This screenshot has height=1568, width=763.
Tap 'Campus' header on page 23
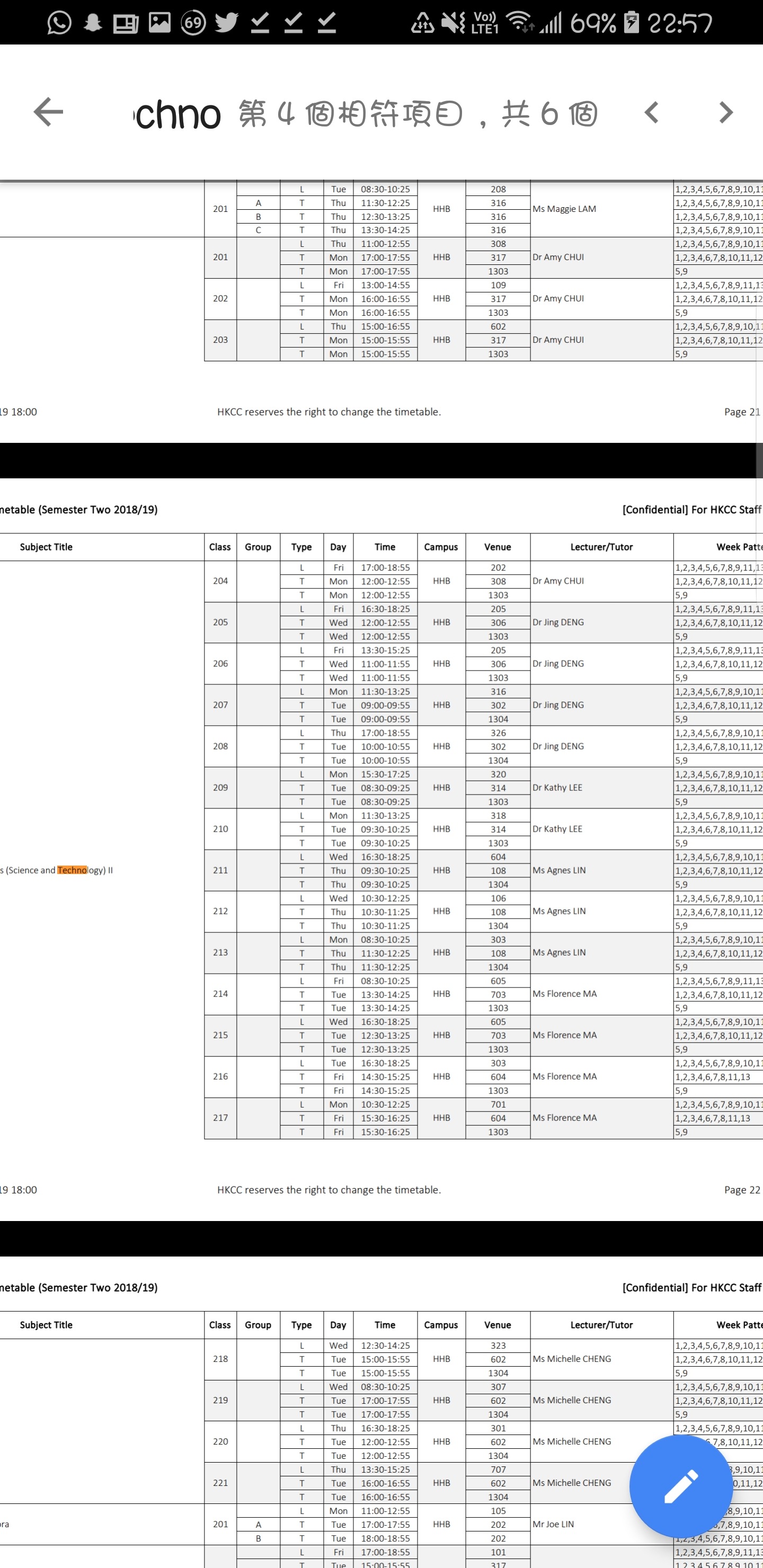click(441, 1325)
